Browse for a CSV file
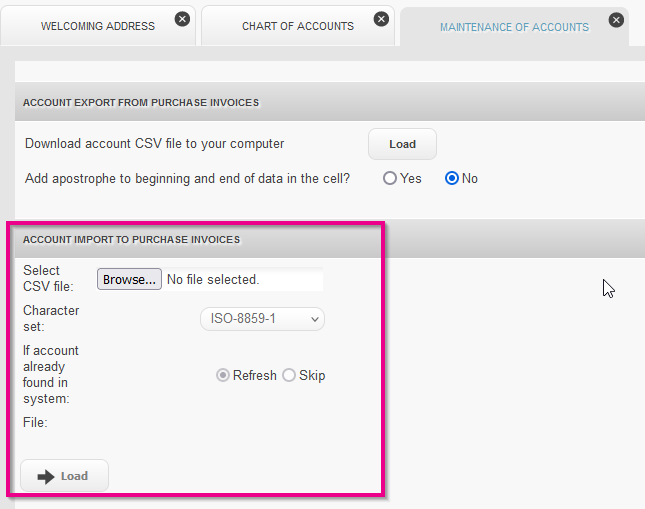645x509 pixels. click(129, 279)
